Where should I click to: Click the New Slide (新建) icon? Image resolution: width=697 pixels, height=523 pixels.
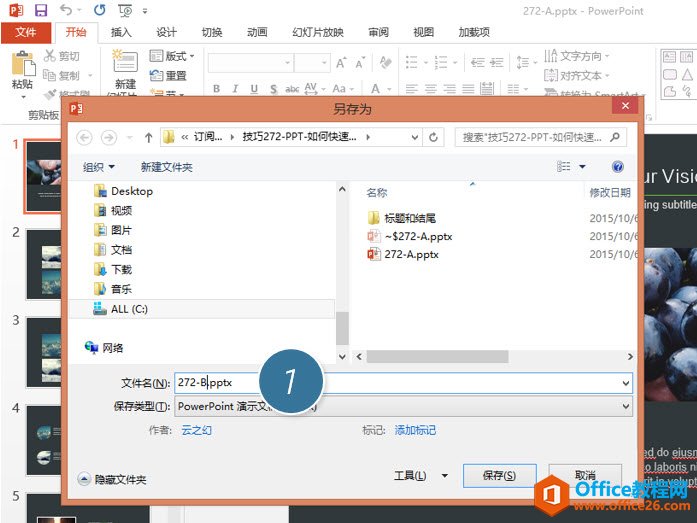point(125,62)
